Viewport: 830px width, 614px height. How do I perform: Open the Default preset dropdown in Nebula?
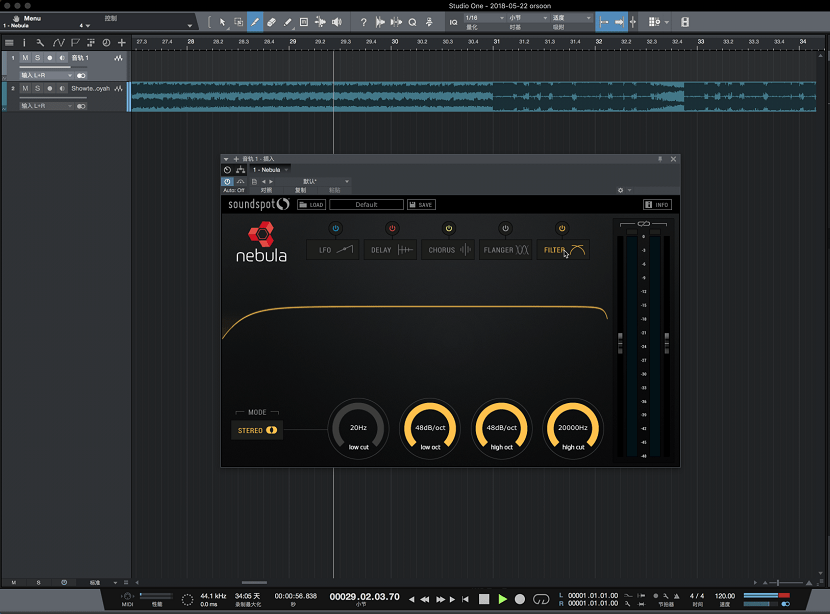point(366,203)
